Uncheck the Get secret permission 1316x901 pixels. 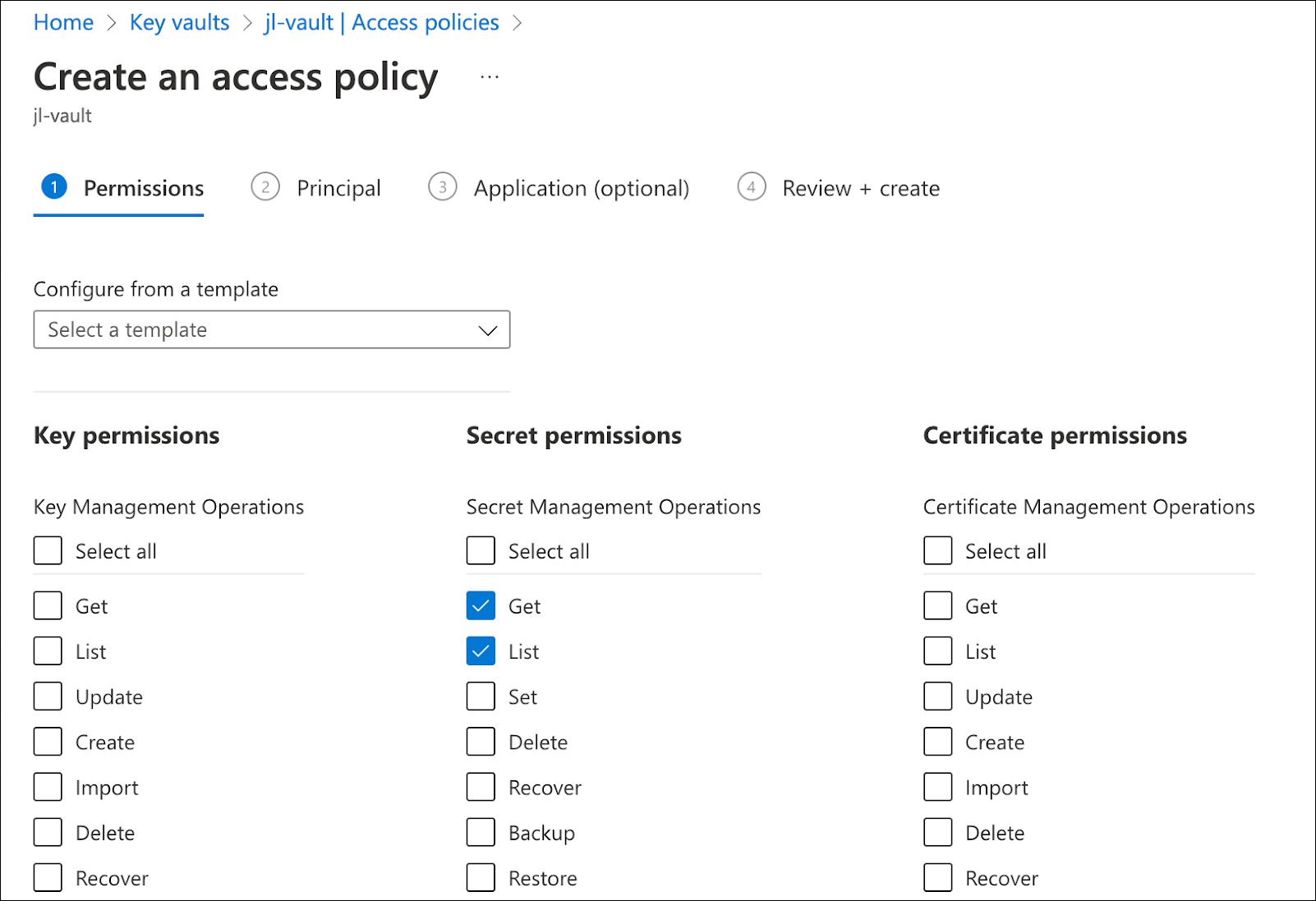(x=481, y=606)
